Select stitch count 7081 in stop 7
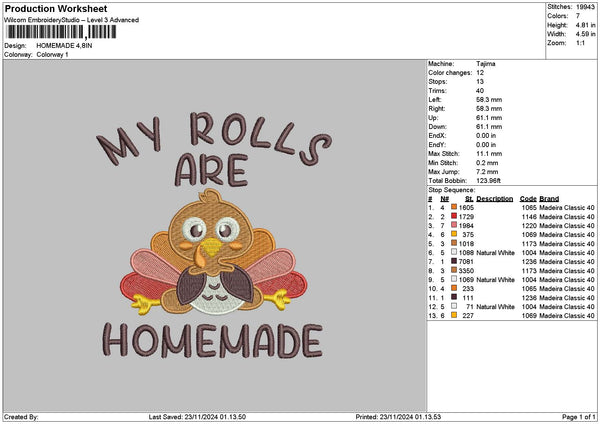 pyautogui.click(x=466, y=262)
